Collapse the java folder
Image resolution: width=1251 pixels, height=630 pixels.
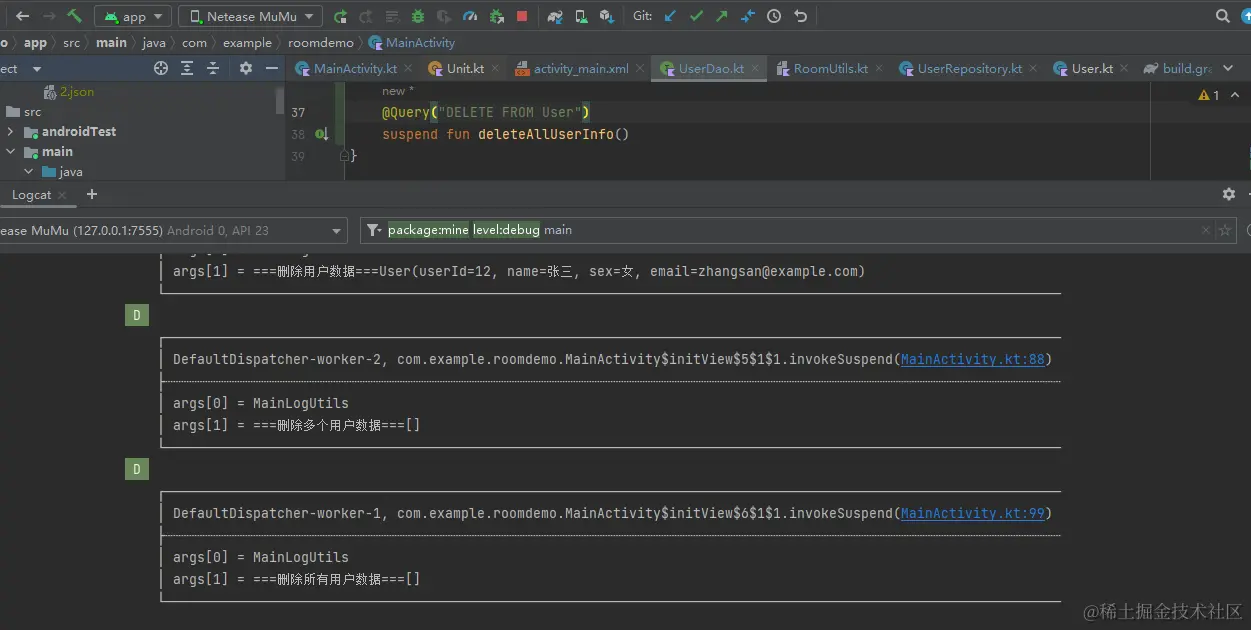(29, 172)
